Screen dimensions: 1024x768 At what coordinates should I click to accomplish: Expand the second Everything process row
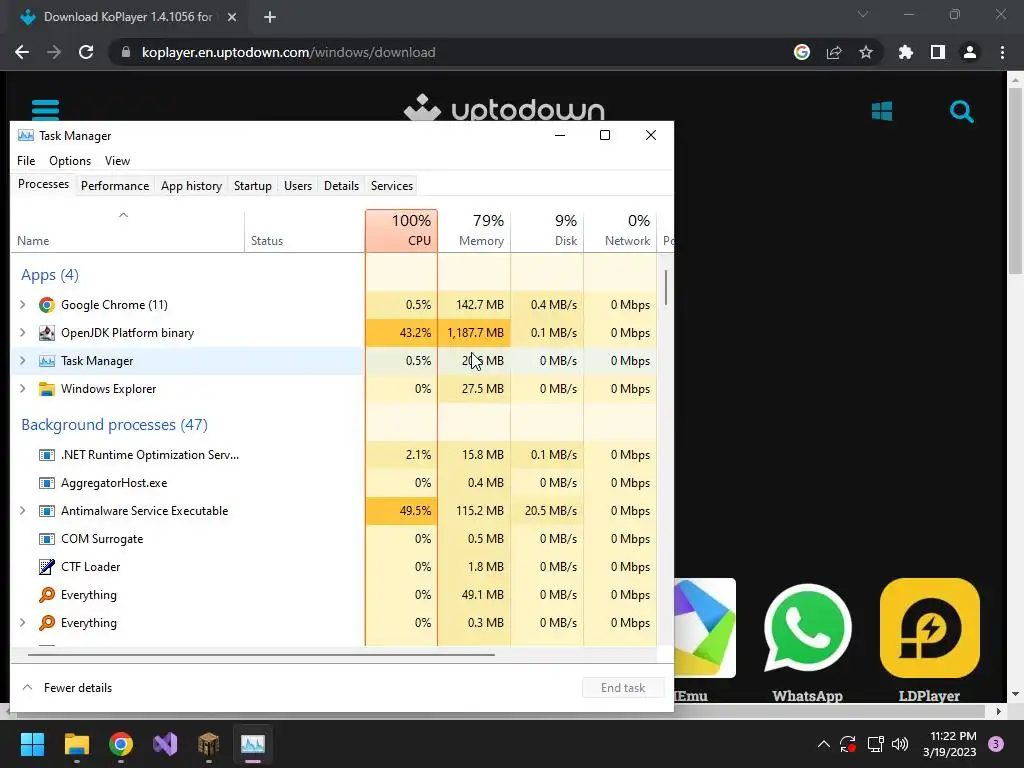point(23,622)
